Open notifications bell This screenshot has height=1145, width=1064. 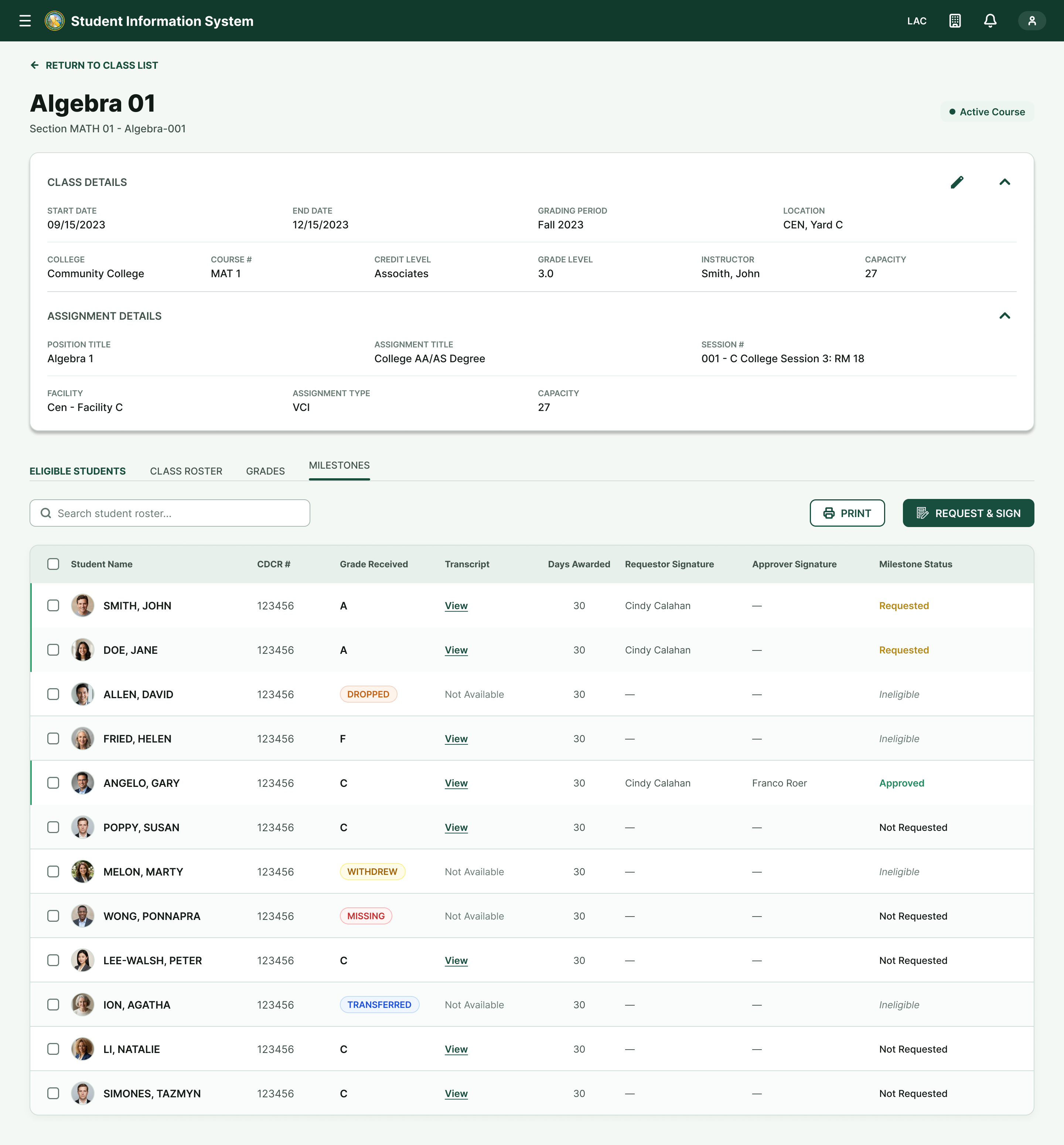click(x=990, y=21)
